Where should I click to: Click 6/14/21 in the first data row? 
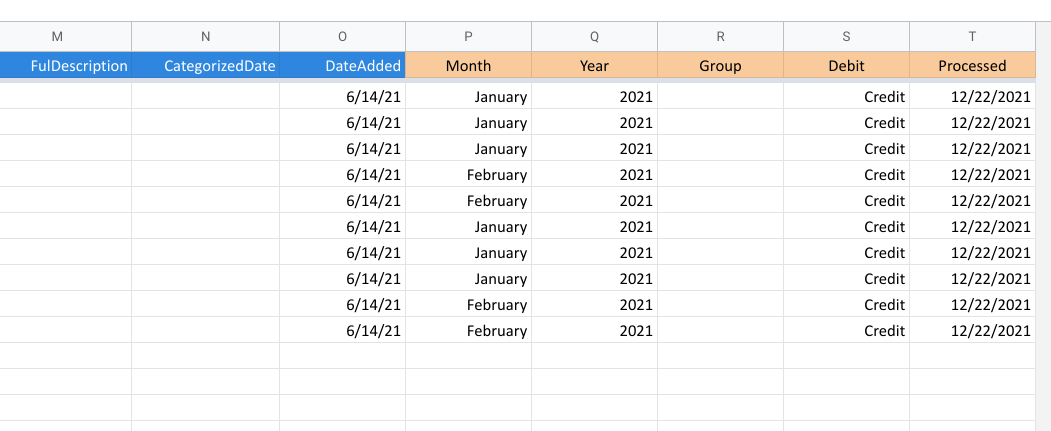pyautogui.click(x=343, y=97)
